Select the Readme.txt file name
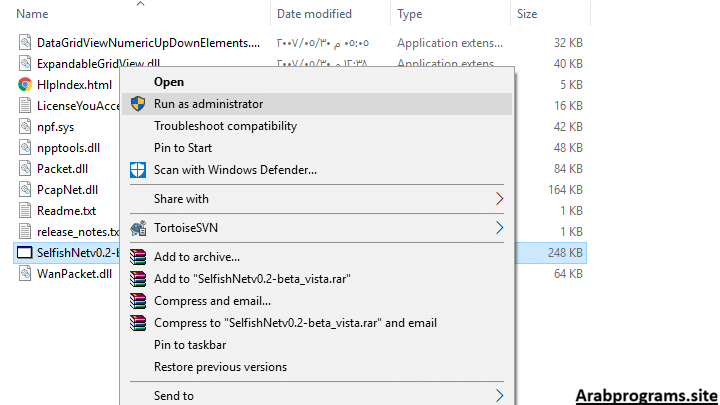Viewport: 720px width, 405px height. click(67, 211)
